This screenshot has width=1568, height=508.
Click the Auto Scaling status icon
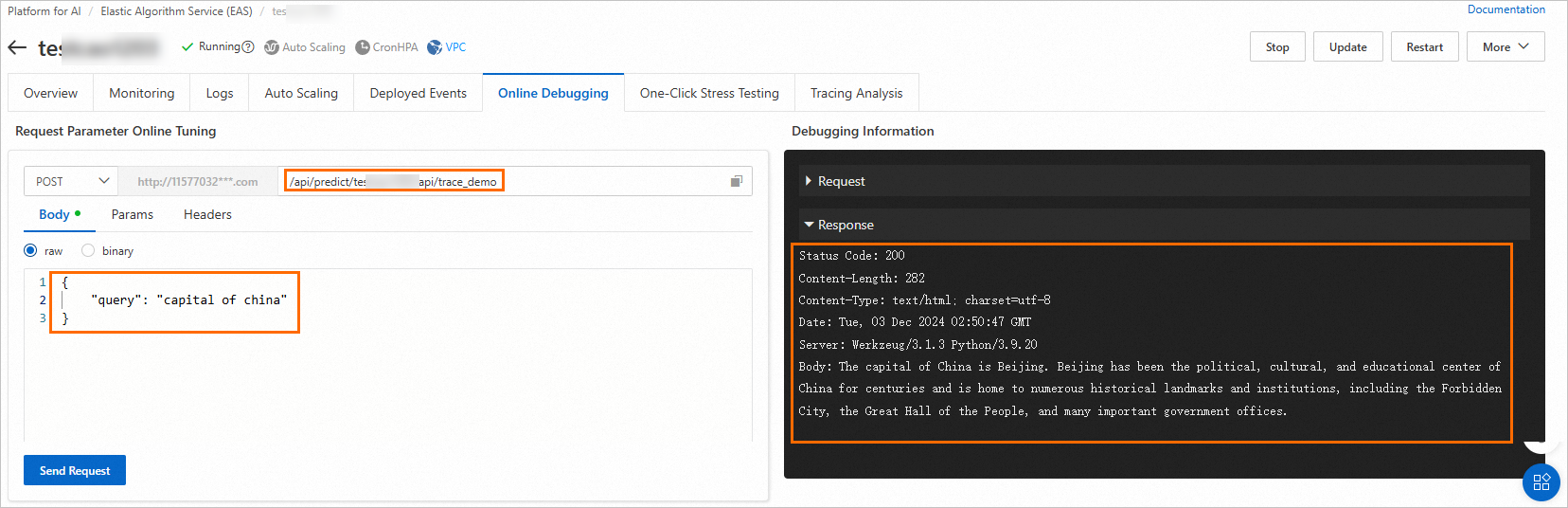[x=272, y=47]
